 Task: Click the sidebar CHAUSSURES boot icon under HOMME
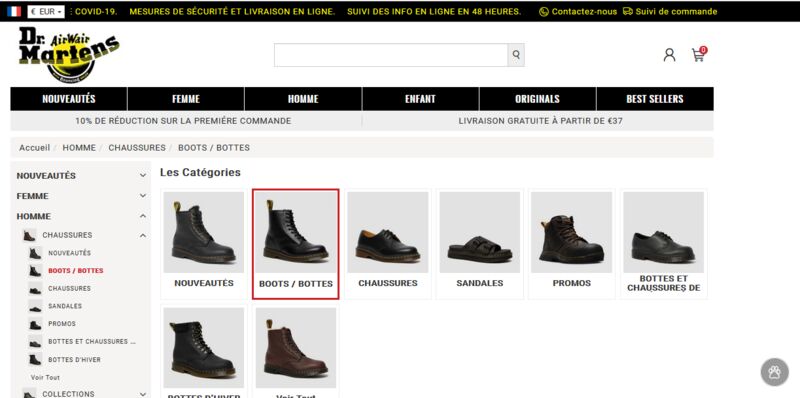coord(30,235)
